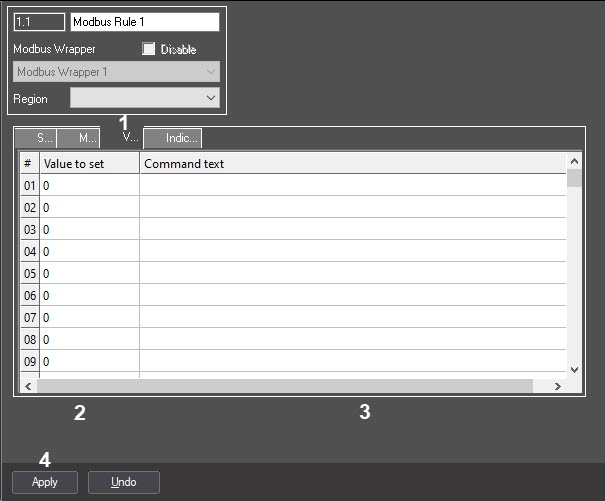Viewport: 605px width, 501px height.
Task: Click Command text cell in row 02
Action: [353, 208]
